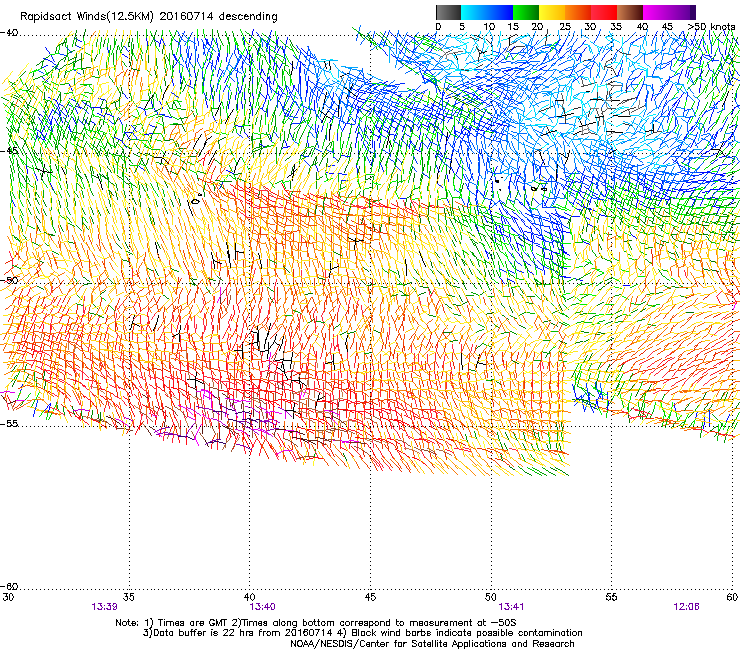
Task: Click the '35' longitude label on the bottom axis
Action: pyautogui.click(x=129, y=597)
